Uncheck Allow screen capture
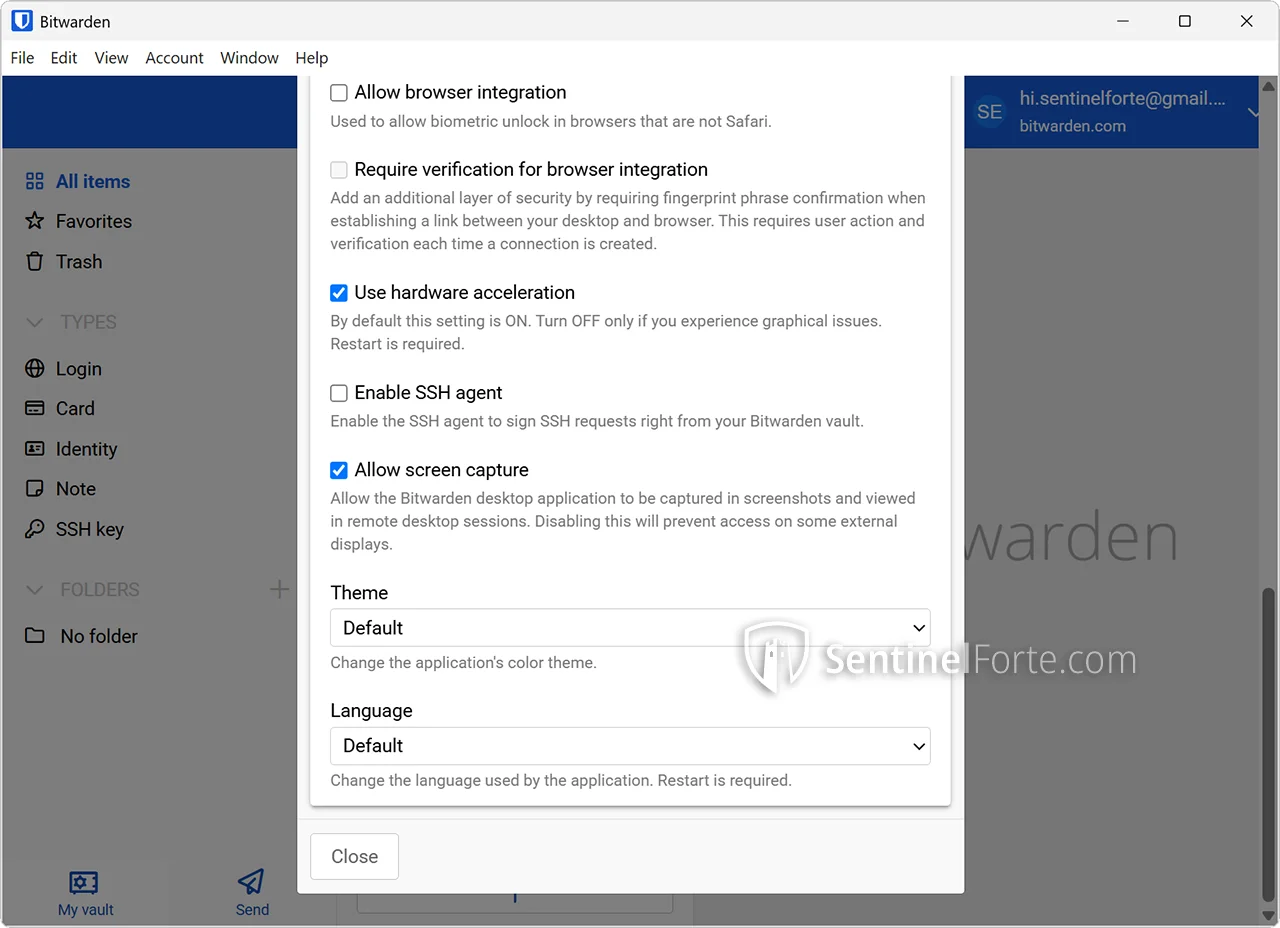This screenshot has width=1280, height=928. pos(339,470)
